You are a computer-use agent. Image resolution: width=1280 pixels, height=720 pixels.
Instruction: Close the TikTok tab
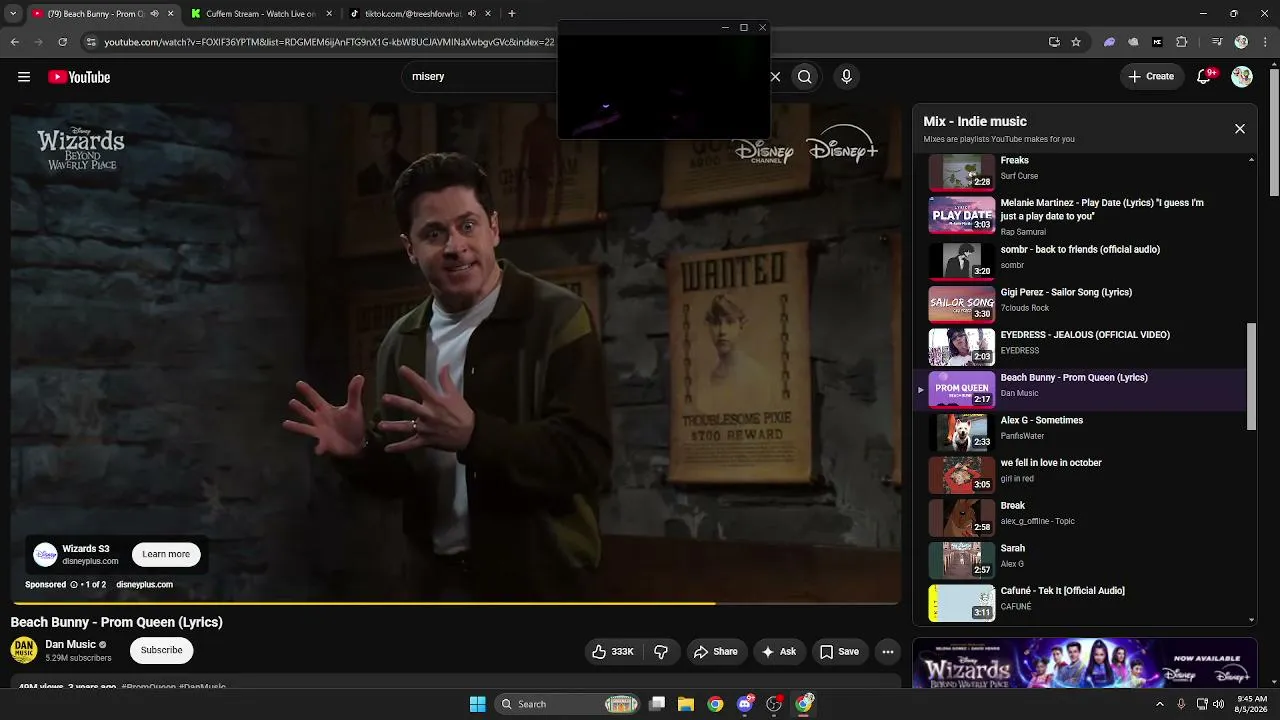[x=489, y=14]
